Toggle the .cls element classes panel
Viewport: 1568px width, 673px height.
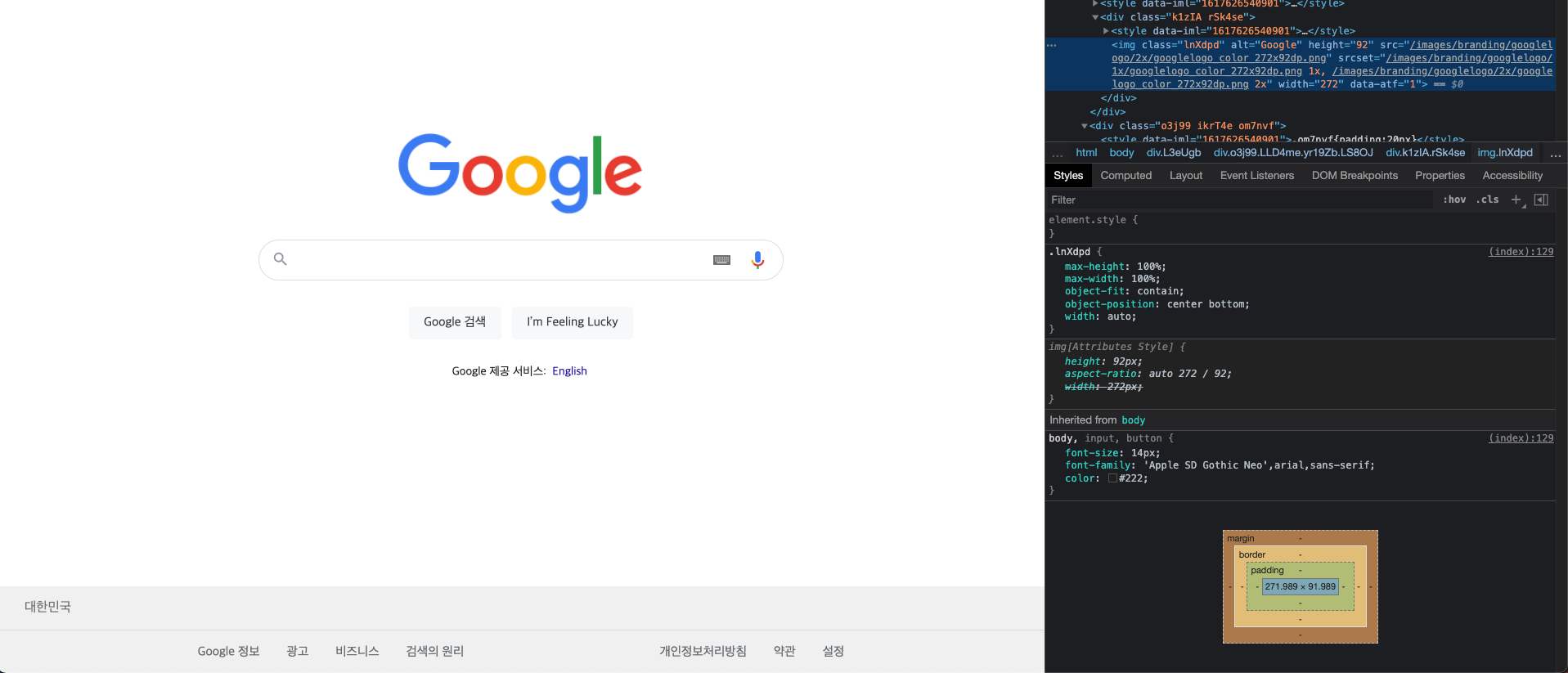click(1487, 200)
